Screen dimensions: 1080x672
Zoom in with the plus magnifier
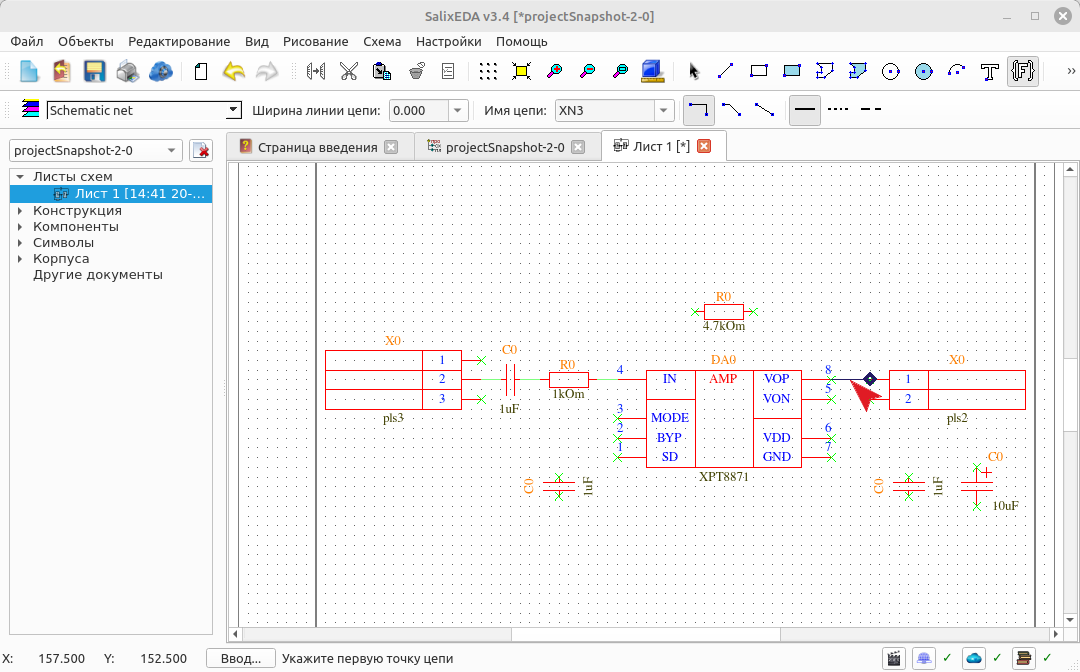click(554, 71)
